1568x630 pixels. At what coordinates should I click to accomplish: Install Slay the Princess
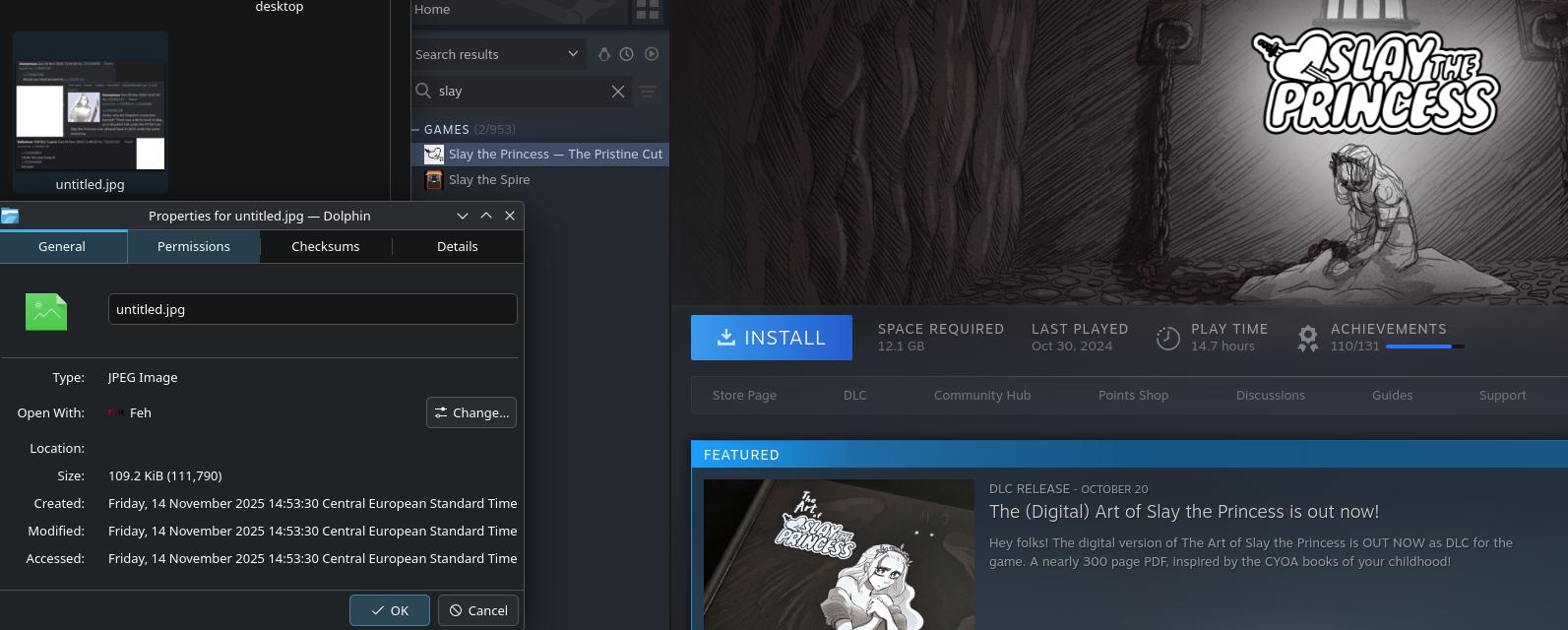tap(772, 338)
